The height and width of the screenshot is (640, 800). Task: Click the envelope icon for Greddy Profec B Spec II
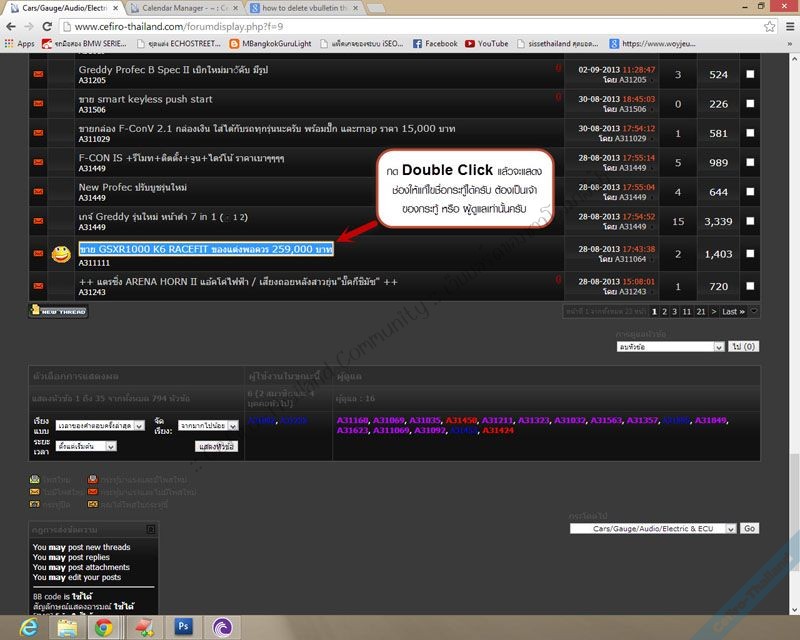38,75
